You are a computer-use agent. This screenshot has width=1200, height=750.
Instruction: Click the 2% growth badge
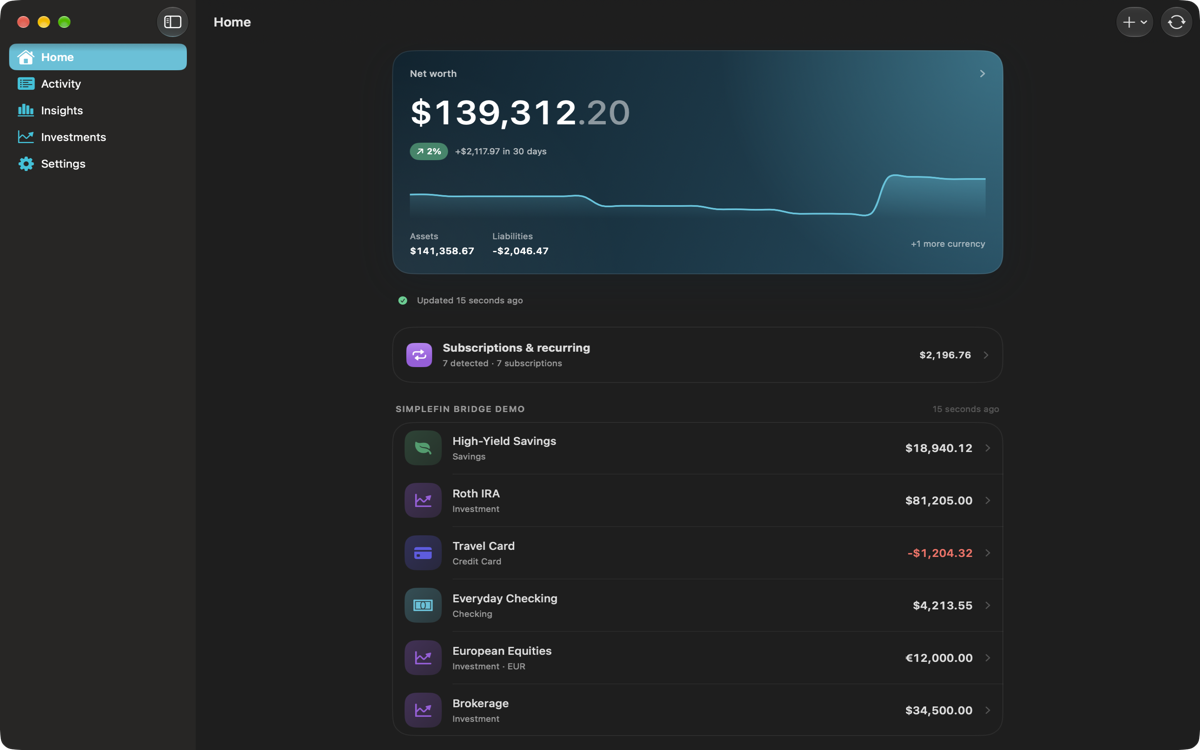(429, 152)
